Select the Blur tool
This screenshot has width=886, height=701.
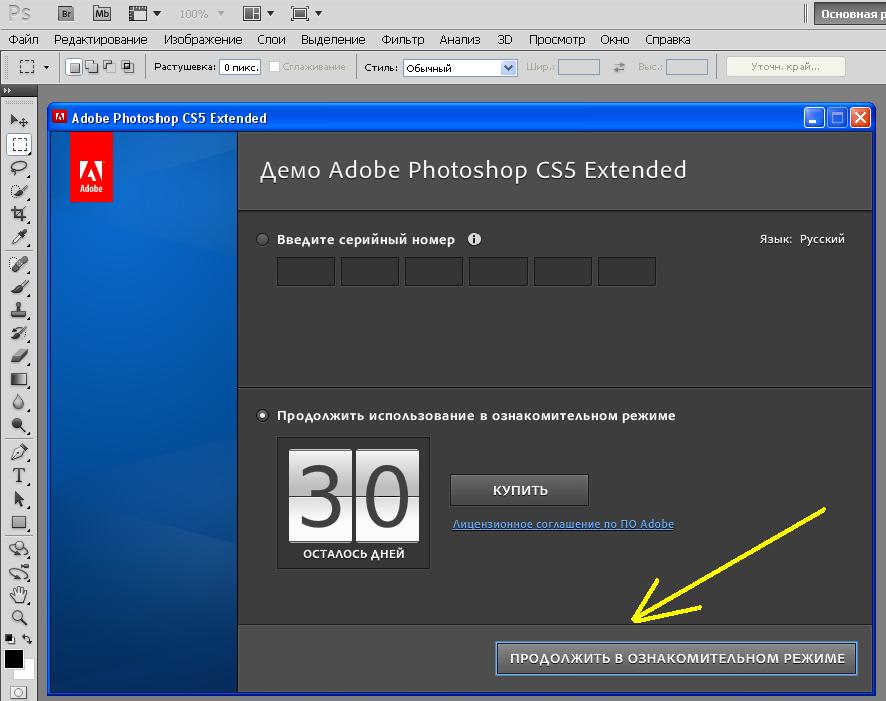click(x=19, y=402)
